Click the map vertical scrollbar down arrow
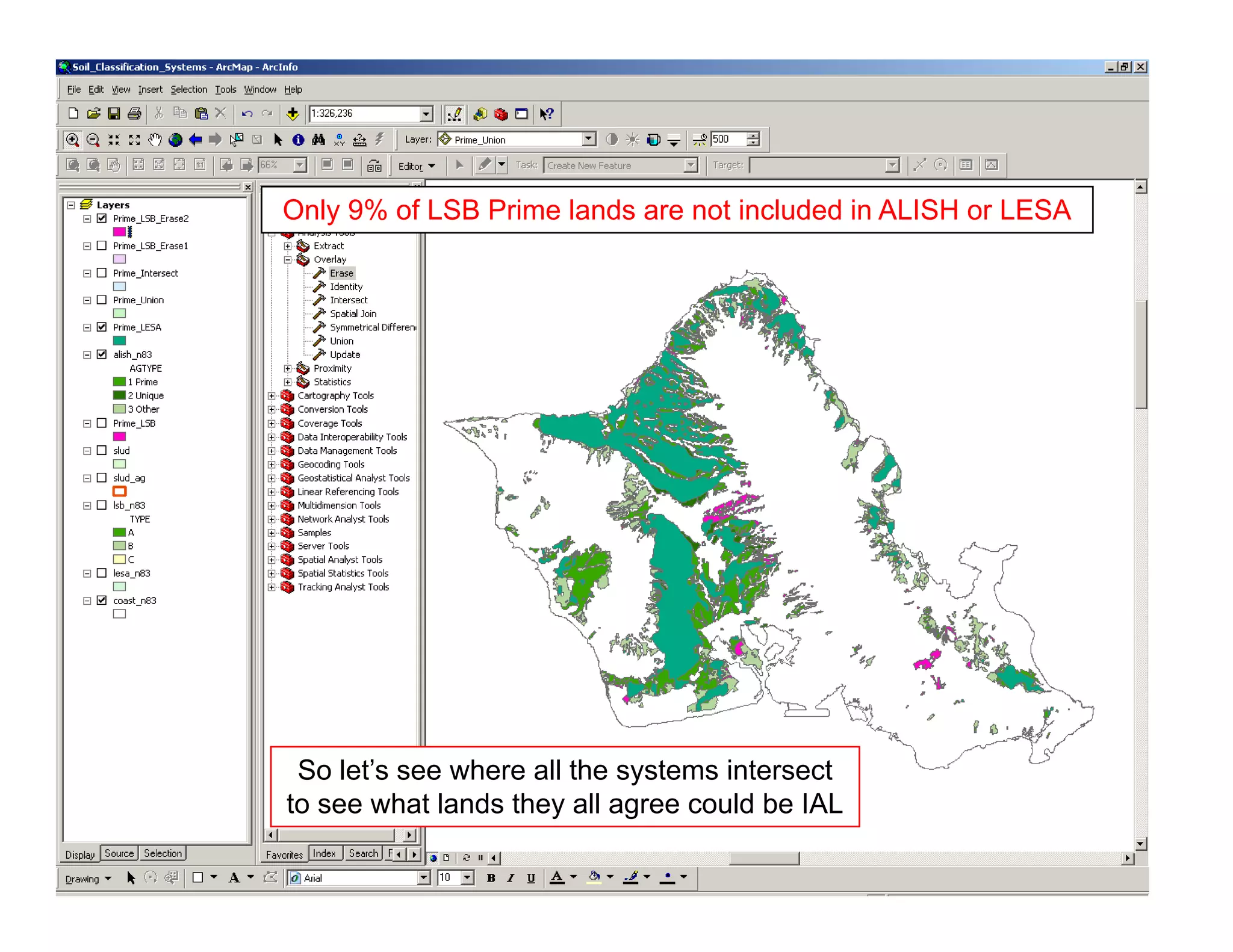Viewport: 1233px width, 952px height. tap(1140, 844)
